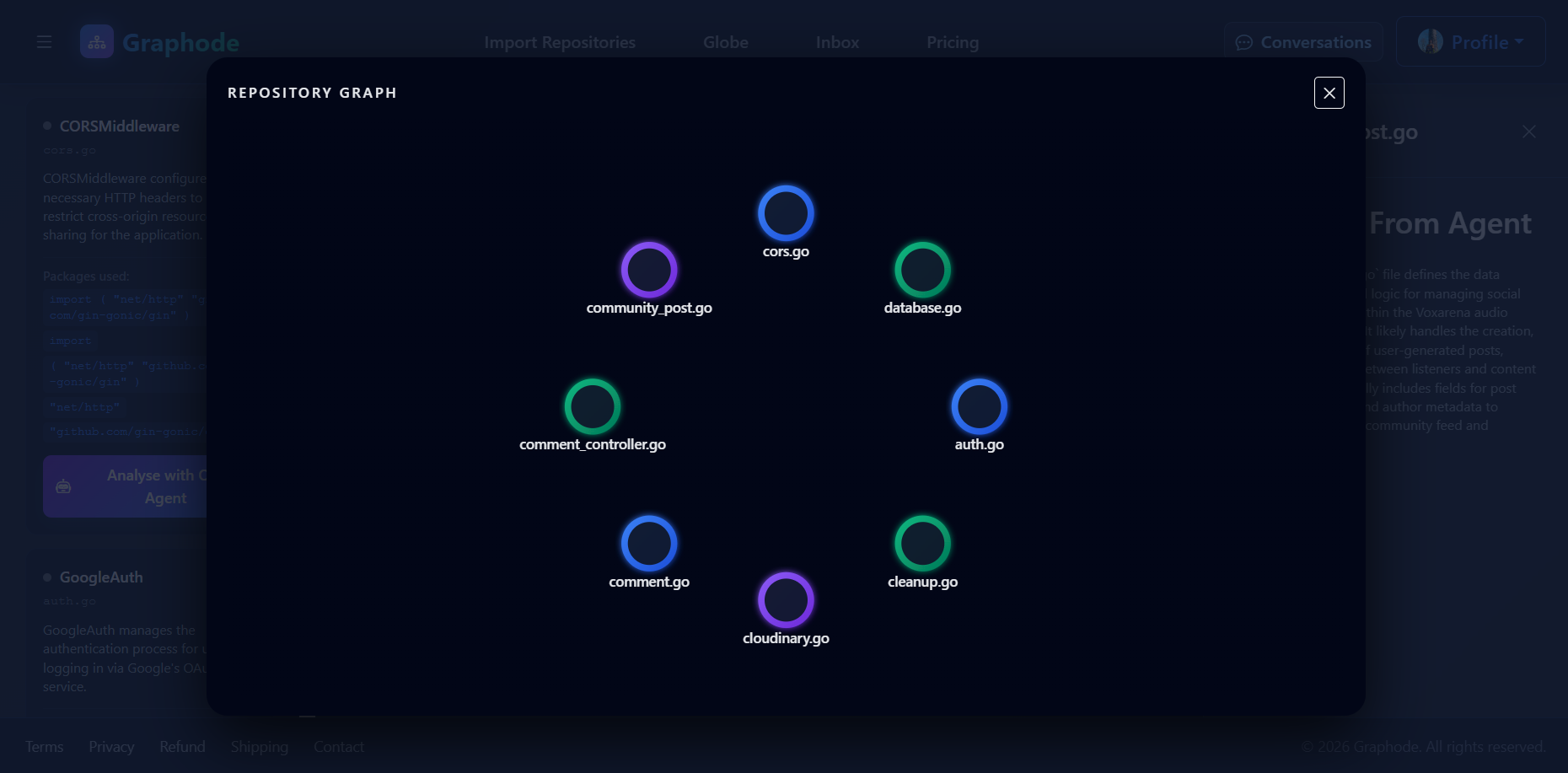
Task: Click the robot icon on the Analyse button
Action: 63,486
